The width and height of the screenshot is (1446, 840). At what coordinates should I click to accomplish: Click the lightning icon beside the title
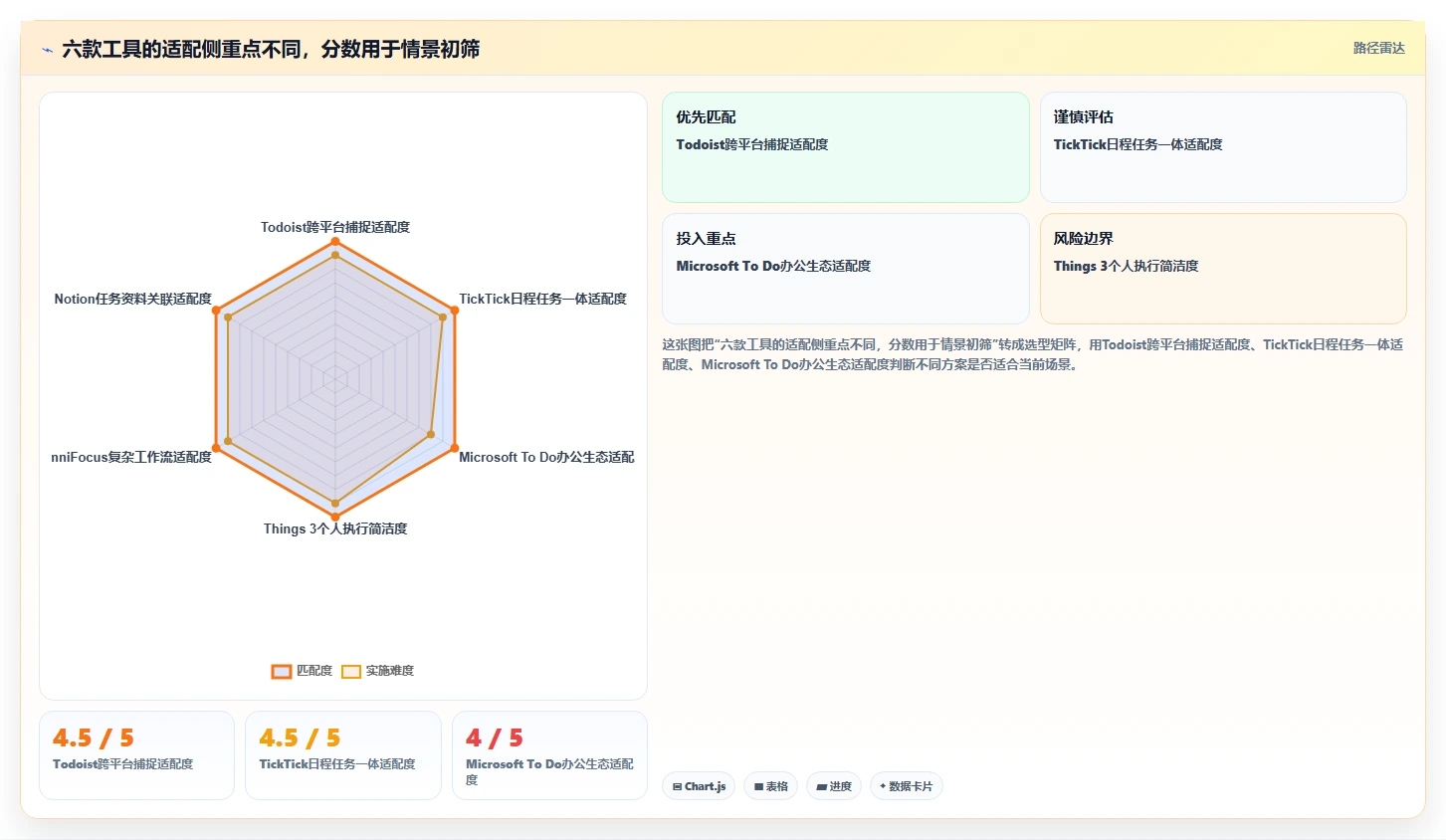(47, 50)
